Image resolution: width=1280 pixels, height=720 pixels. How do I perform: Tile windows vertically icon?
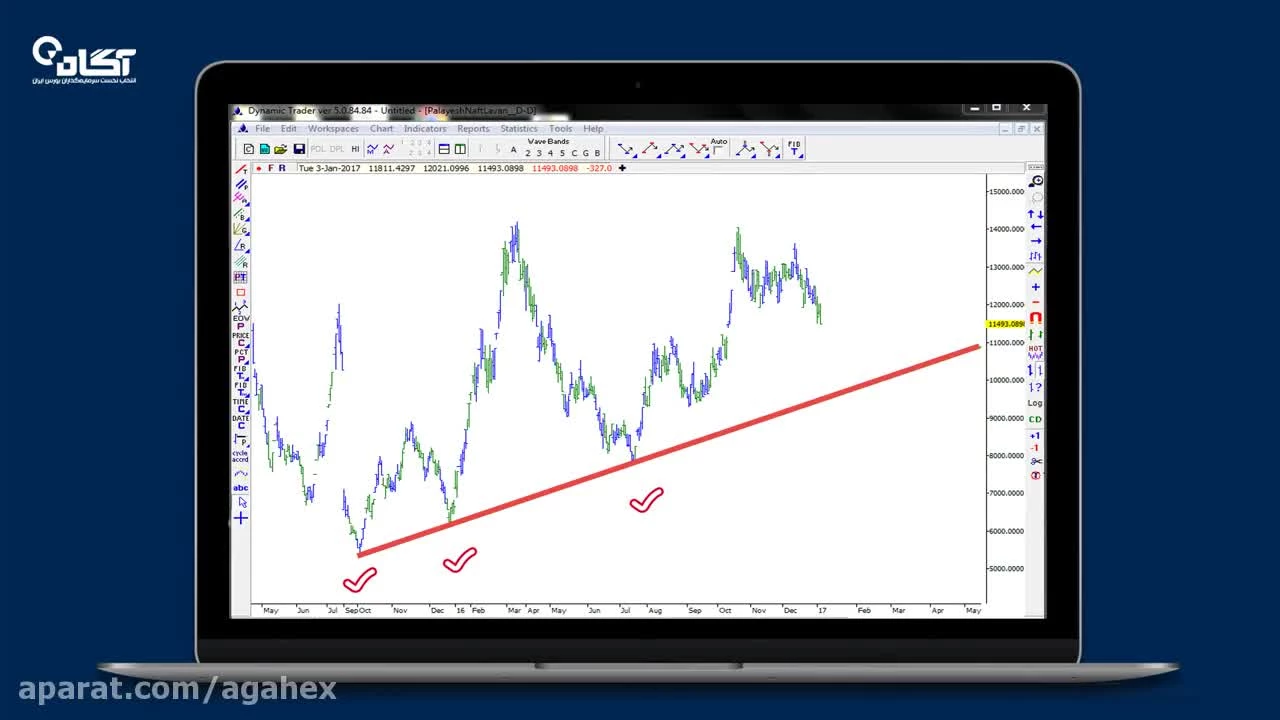pos(460,149)
